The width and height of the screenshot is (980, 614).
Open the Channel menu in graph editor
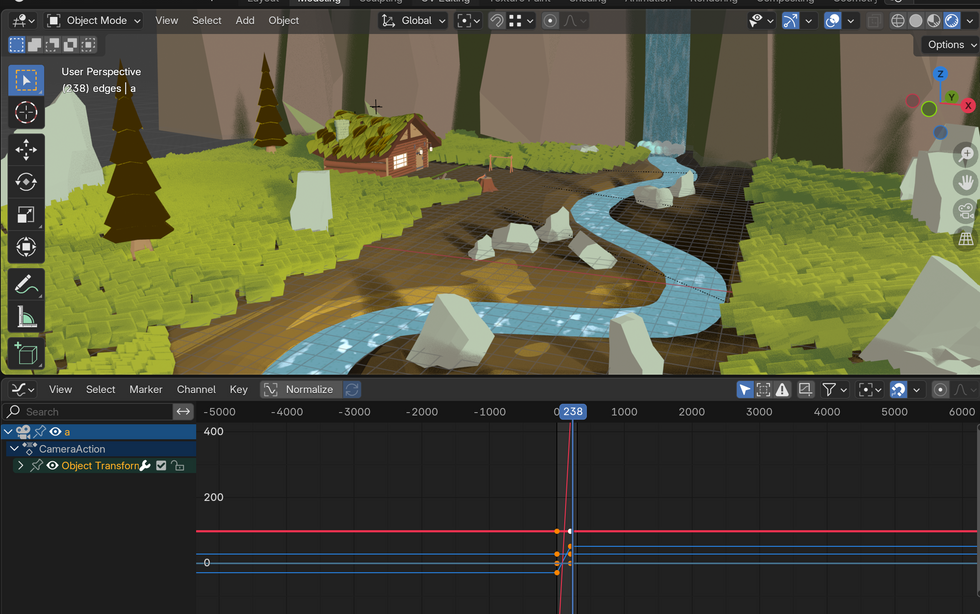196,389
